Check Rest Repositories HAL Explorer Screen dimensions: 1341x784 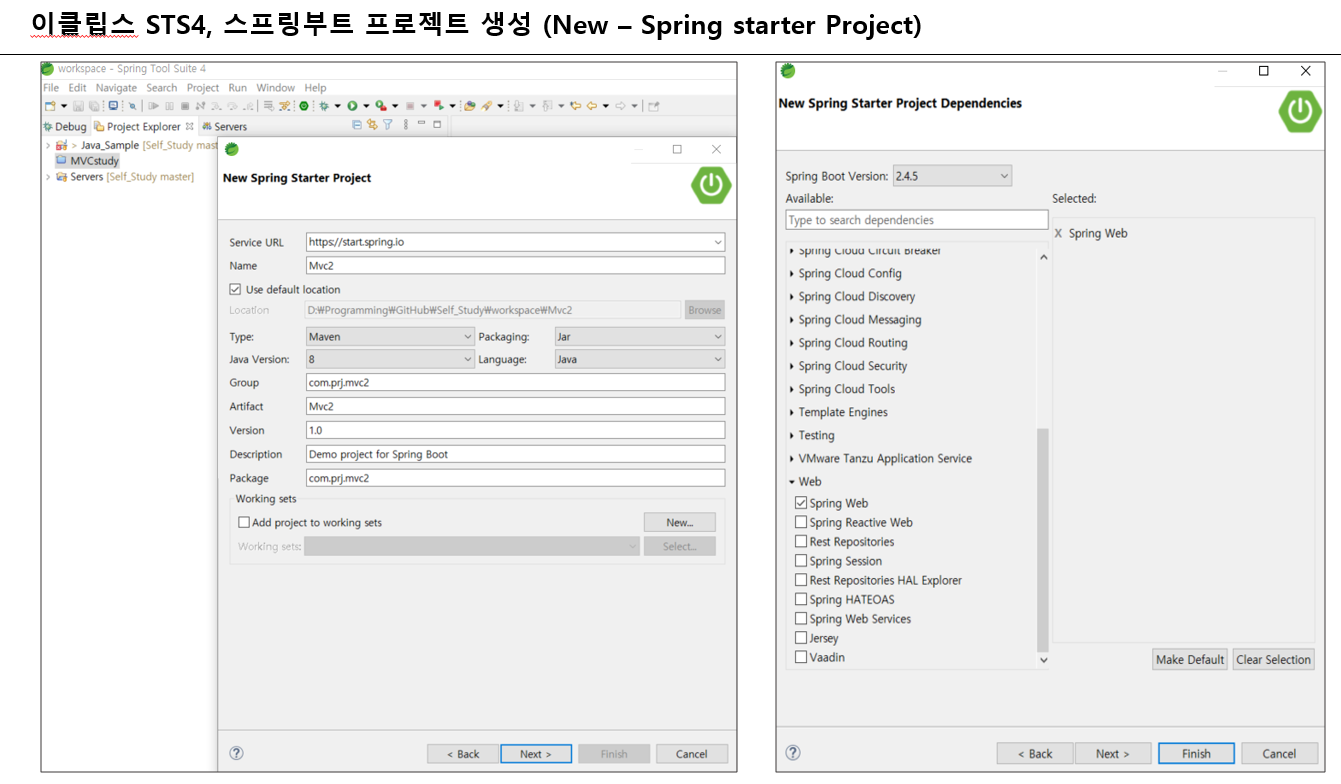tap(801, 580)
